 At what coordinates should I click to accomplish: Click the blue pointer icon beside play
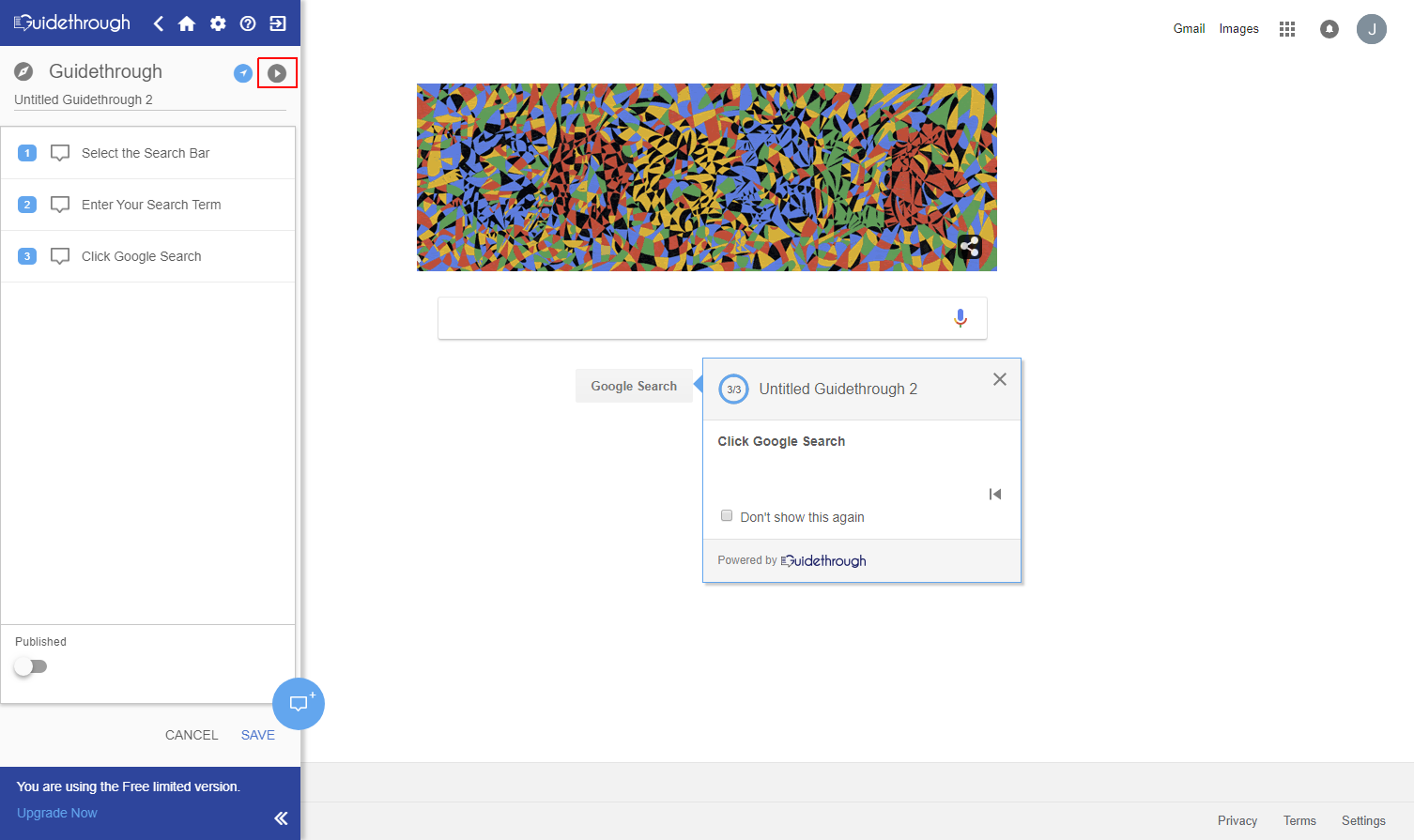click(243, 73)
